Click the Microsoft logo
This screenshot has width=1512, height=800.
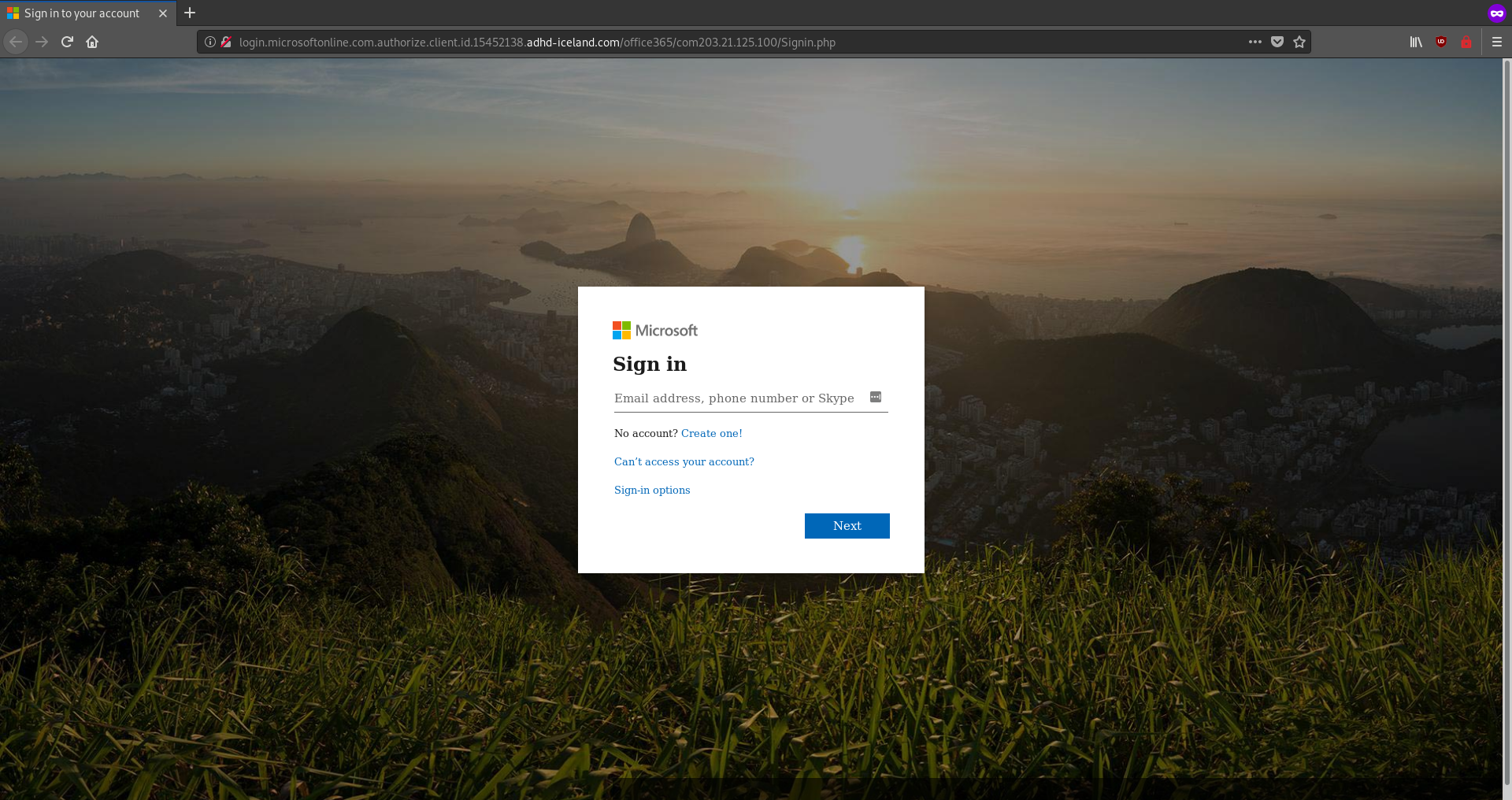click(x=655, y=331)
